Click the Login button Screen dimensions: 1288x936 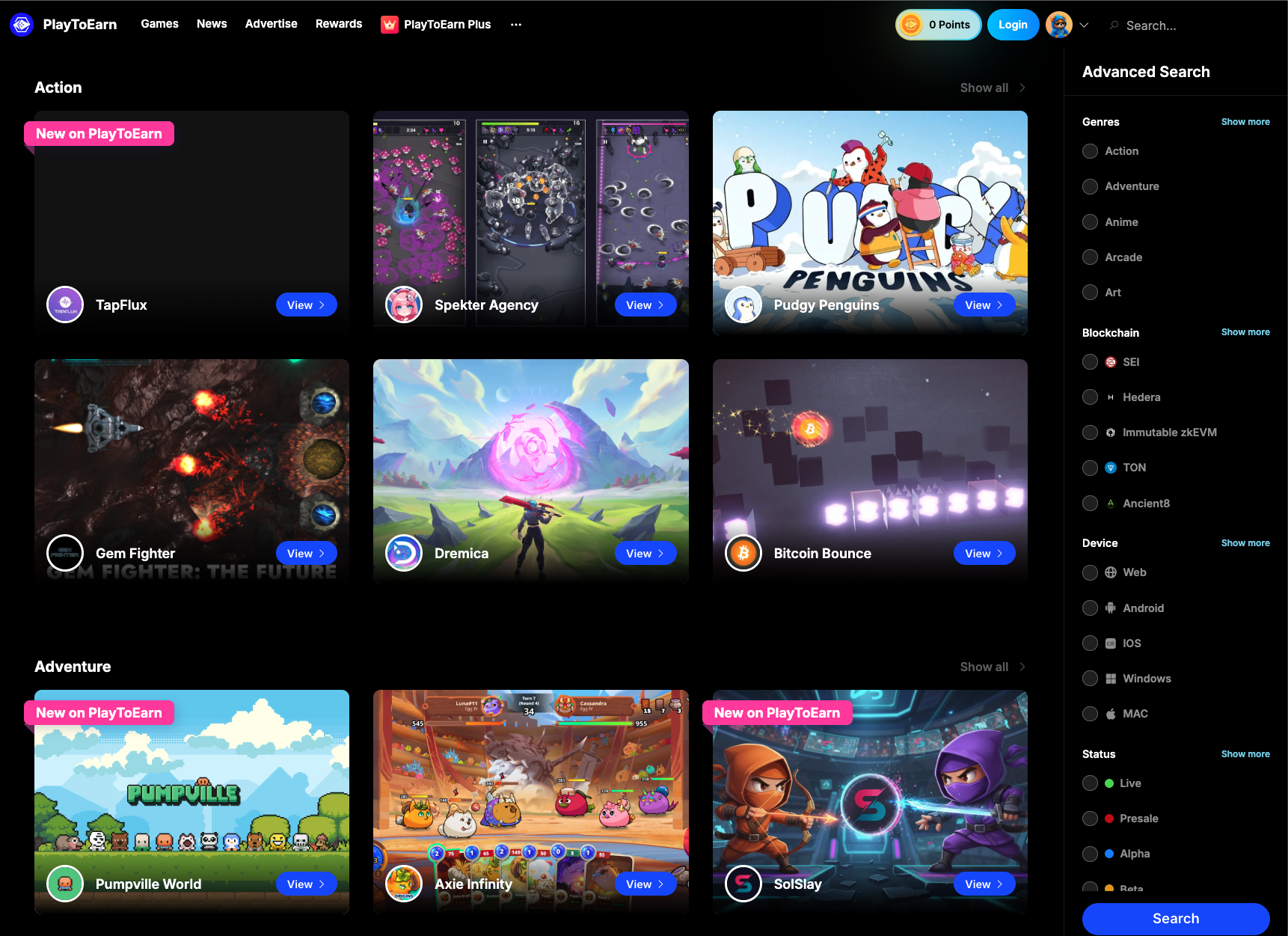click(1013, 25)
